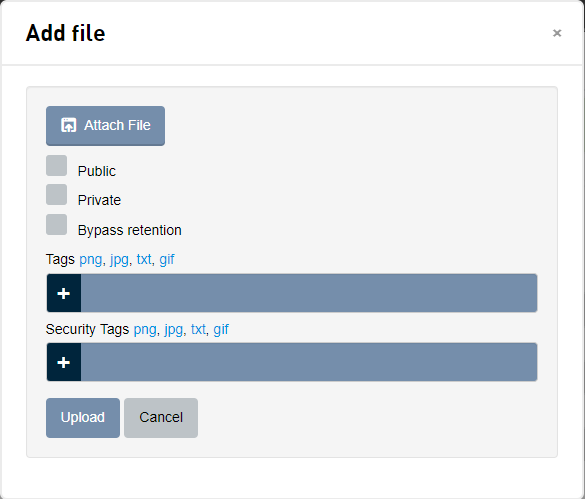Click the plus icon for Security Tags
The image size is (585, 499).
(64, 362)
